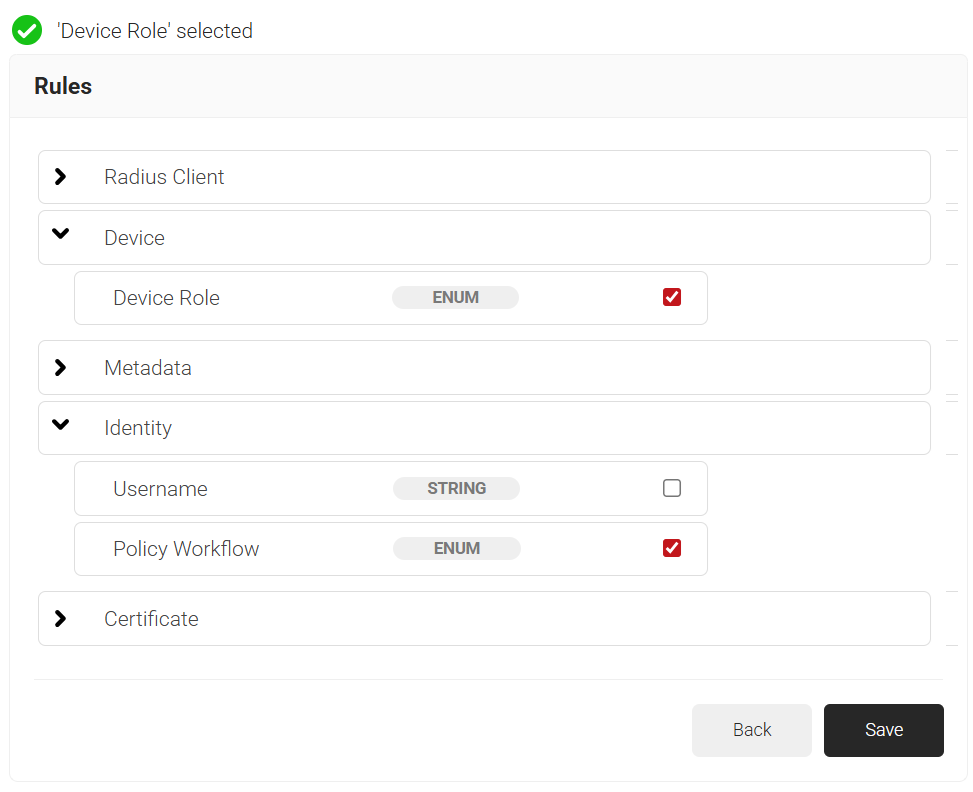This screenshot has height=792, width=973.
Task: Click the Username attribute name
Action: pos(160,489)
